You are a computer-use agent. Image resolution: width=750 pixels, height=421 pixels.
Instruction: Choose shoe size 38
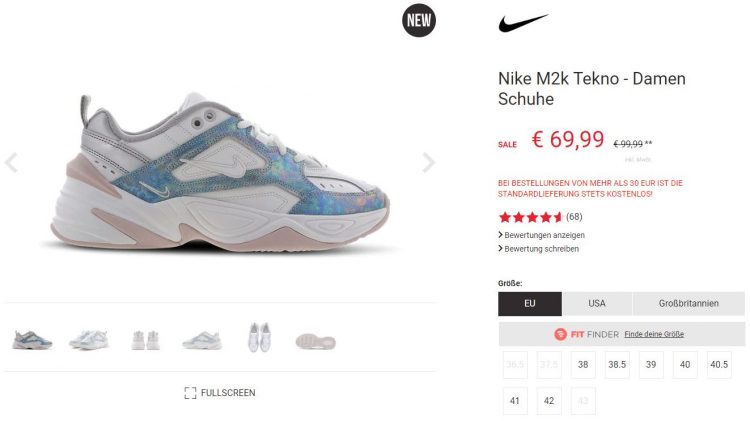(x=583, y=365)
